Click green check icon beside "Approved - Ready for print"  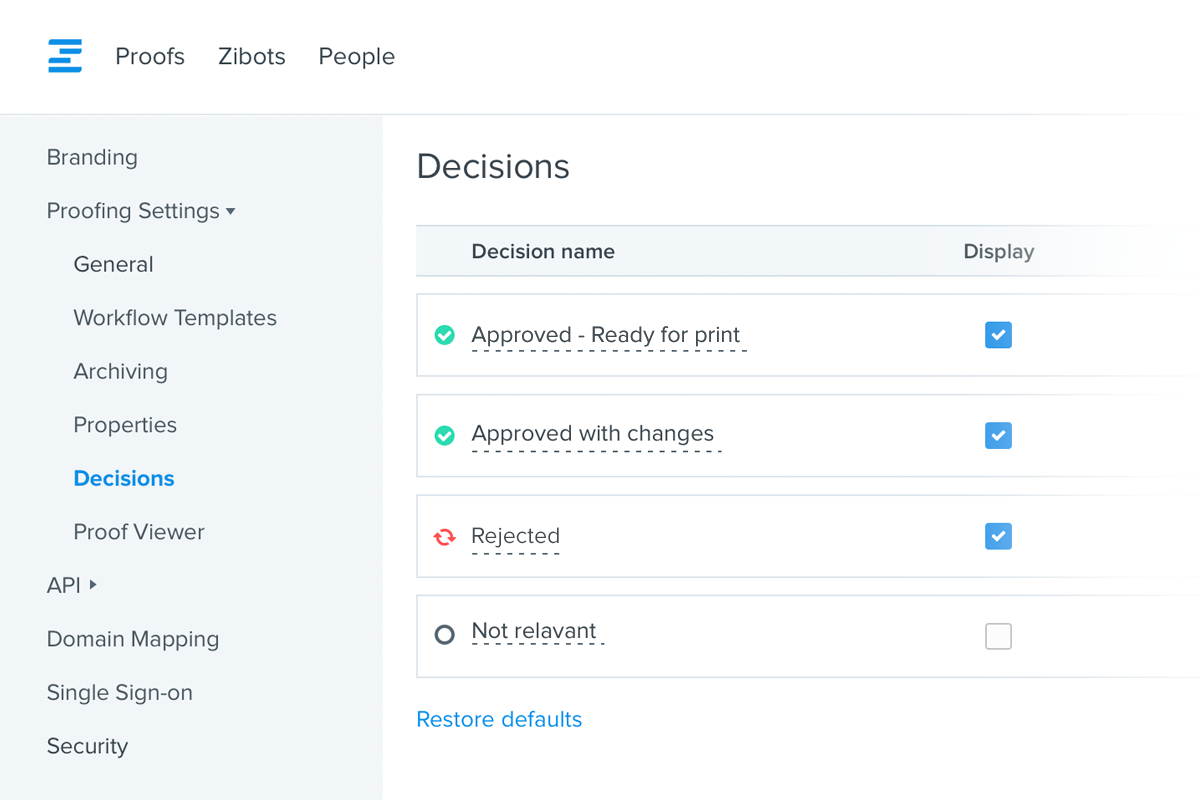444,335
